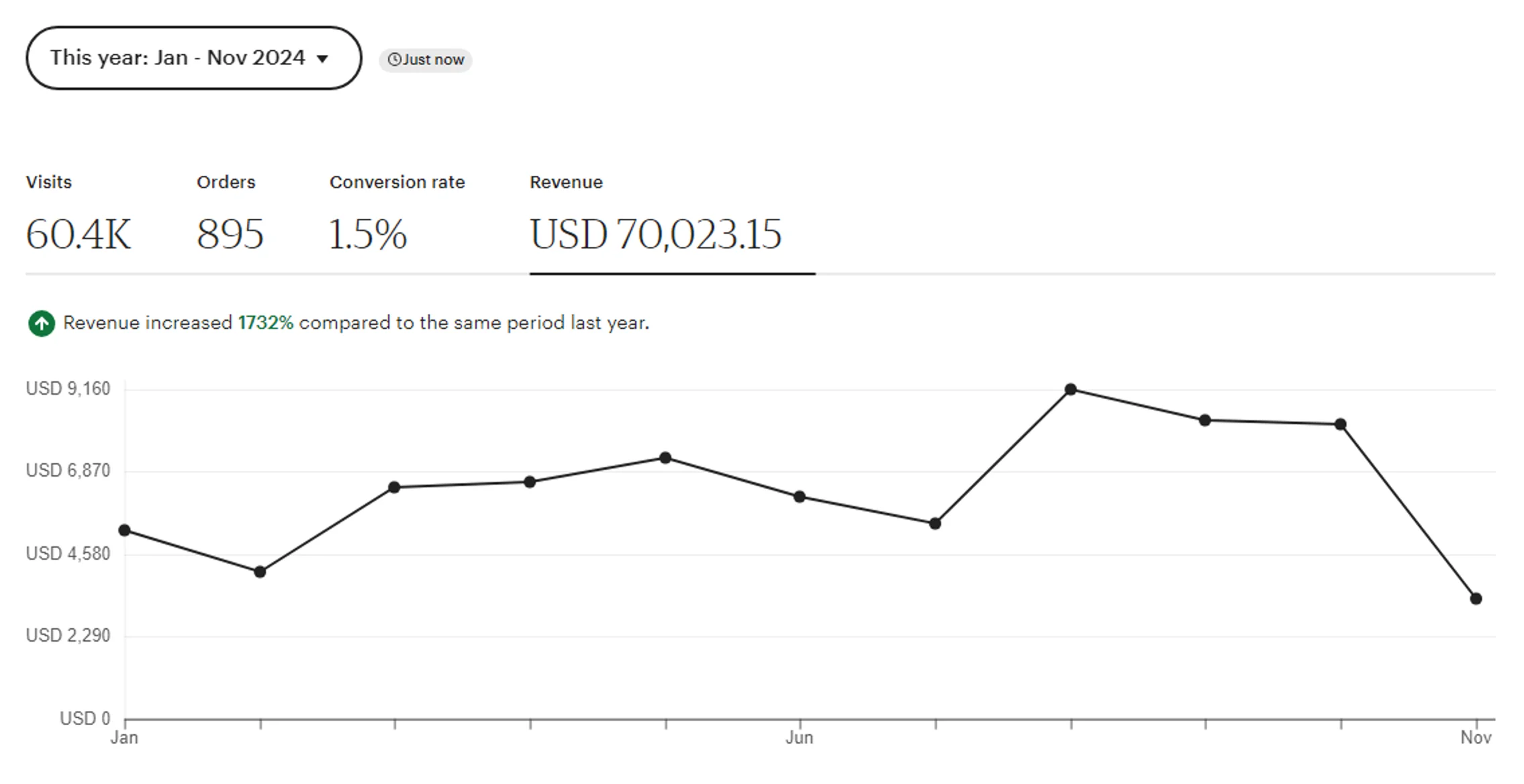Click the green up-arrow revenue increase icon

click(x=42, y=324)
